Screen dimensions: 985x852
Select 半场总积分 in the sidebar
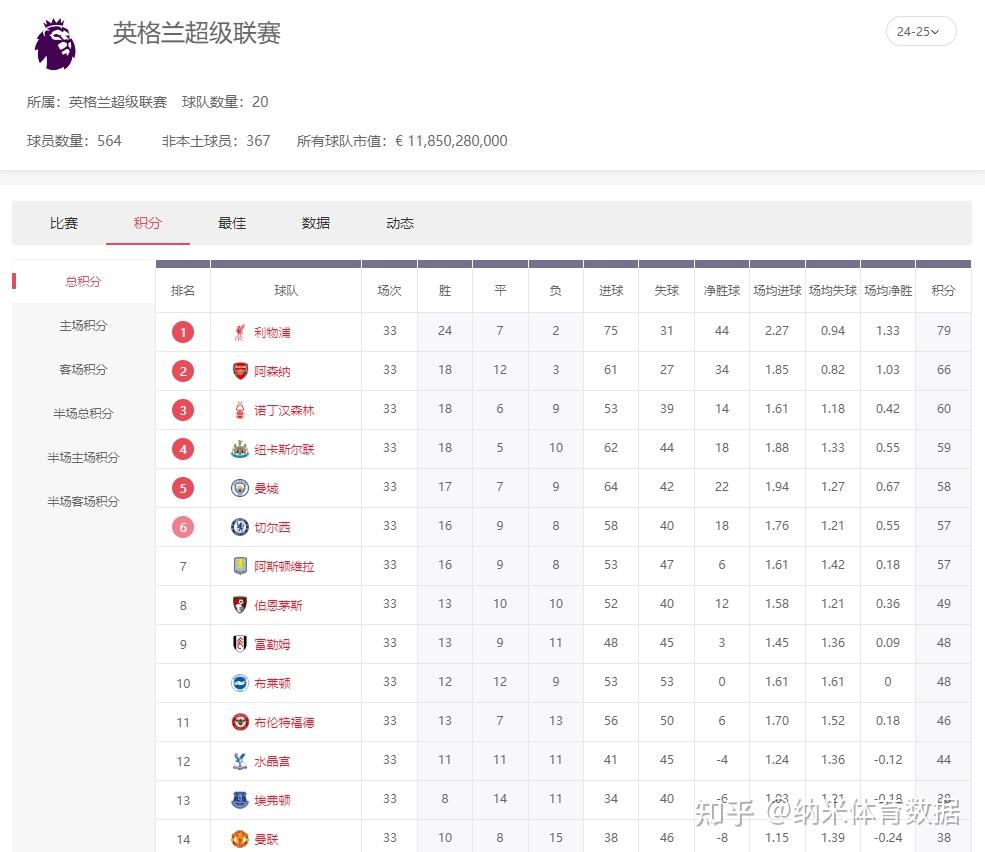[81, 413]
